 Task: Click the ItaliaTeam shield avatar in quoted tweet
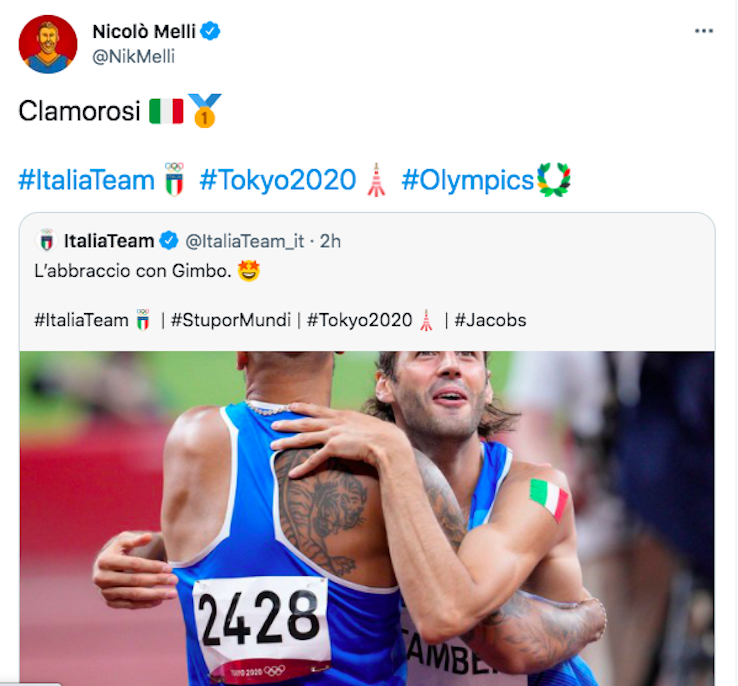point(46,241)
